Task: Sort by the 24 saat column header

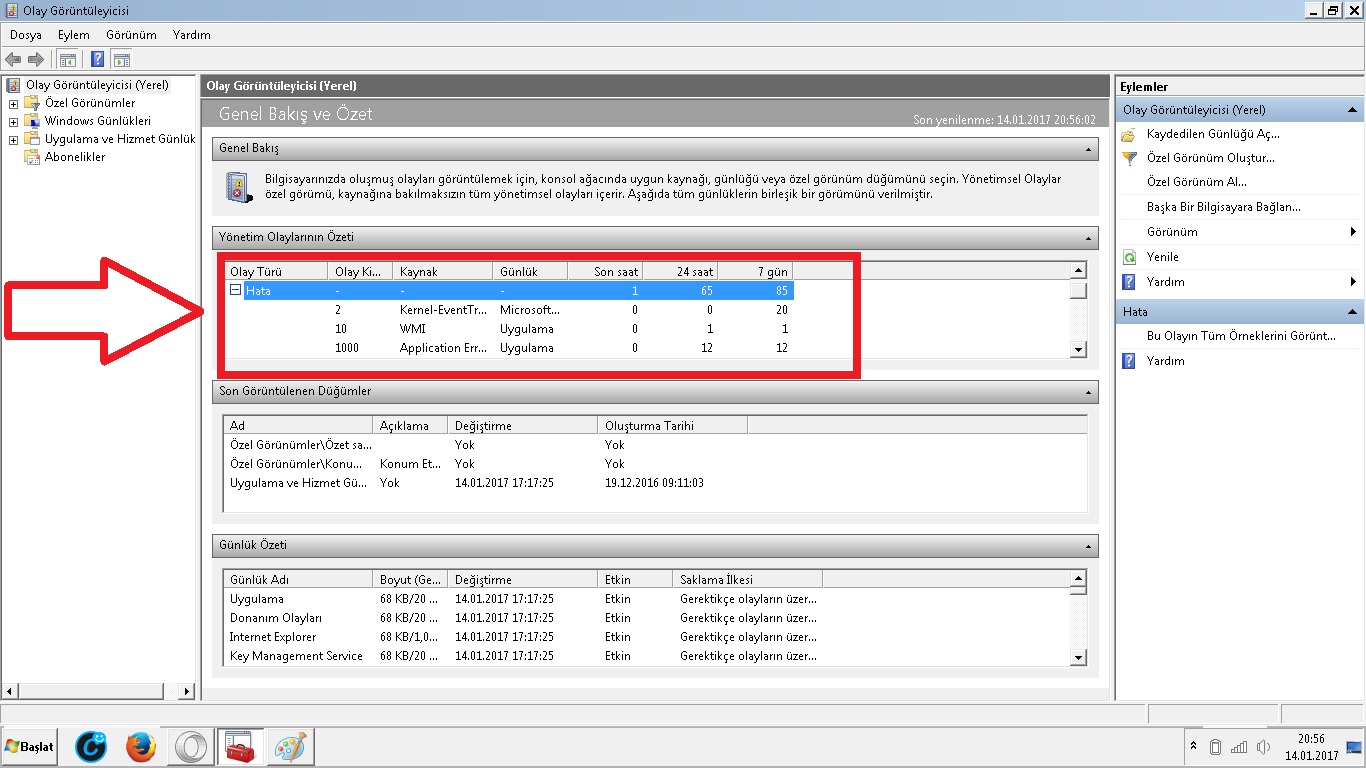Action: [680, 271]
